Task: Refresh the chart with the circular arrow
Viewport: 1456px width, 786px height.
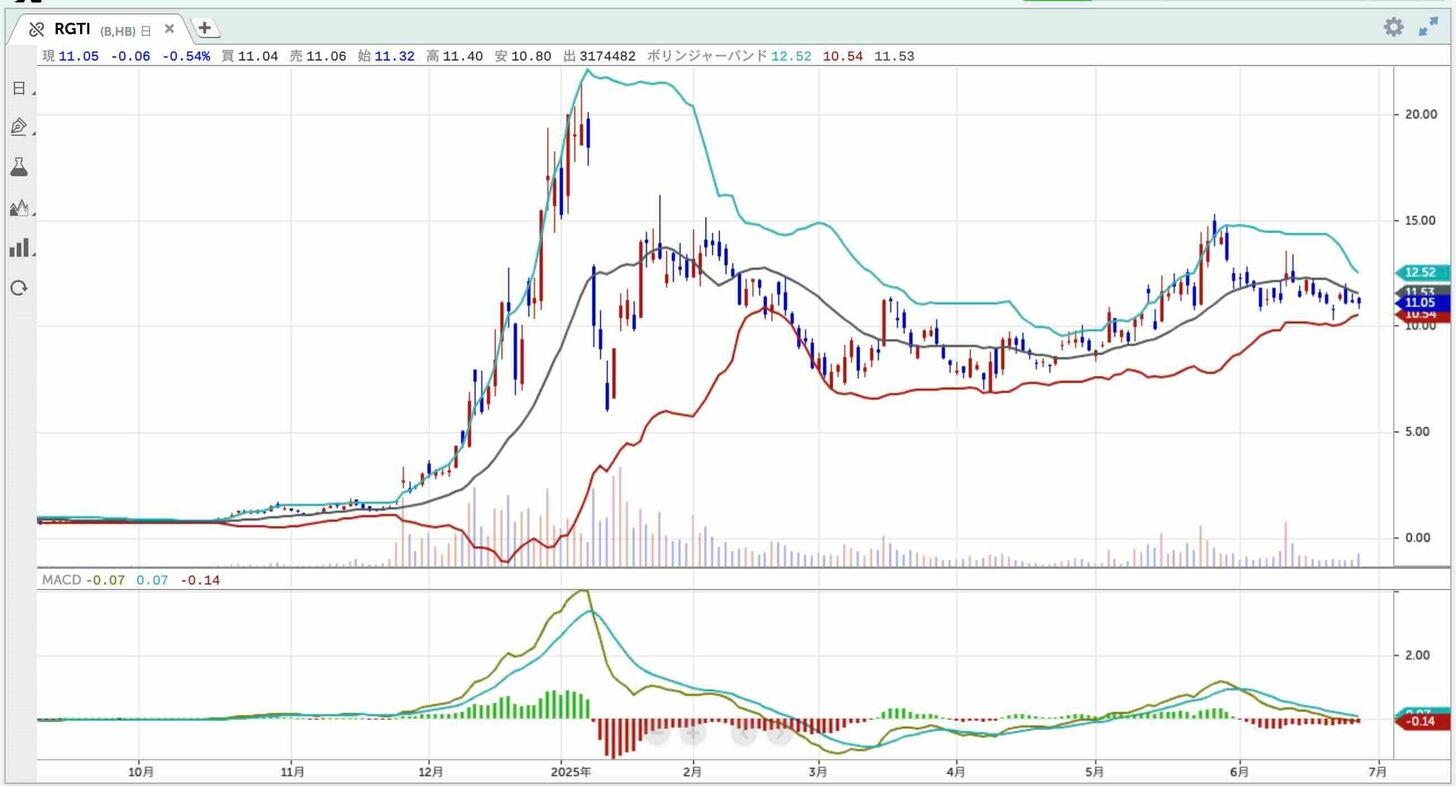Action: tap(19, 288)
